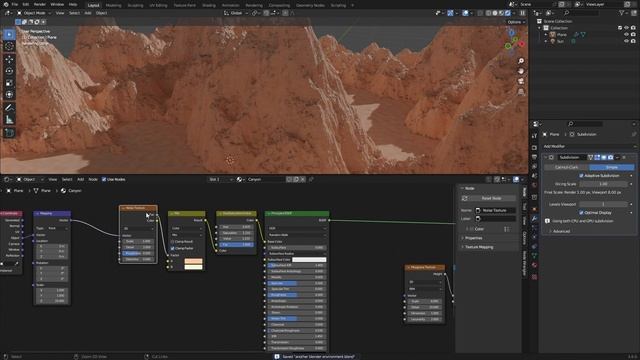Activate the Select Box tool
The height and width of the screenshot is (360, 640).
click(x=9, y=34)
